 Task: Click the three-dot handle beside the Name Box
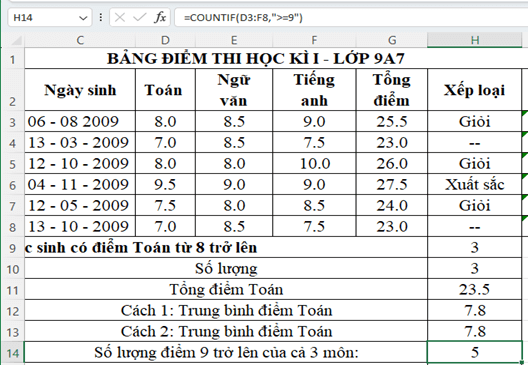coord(100,17)
